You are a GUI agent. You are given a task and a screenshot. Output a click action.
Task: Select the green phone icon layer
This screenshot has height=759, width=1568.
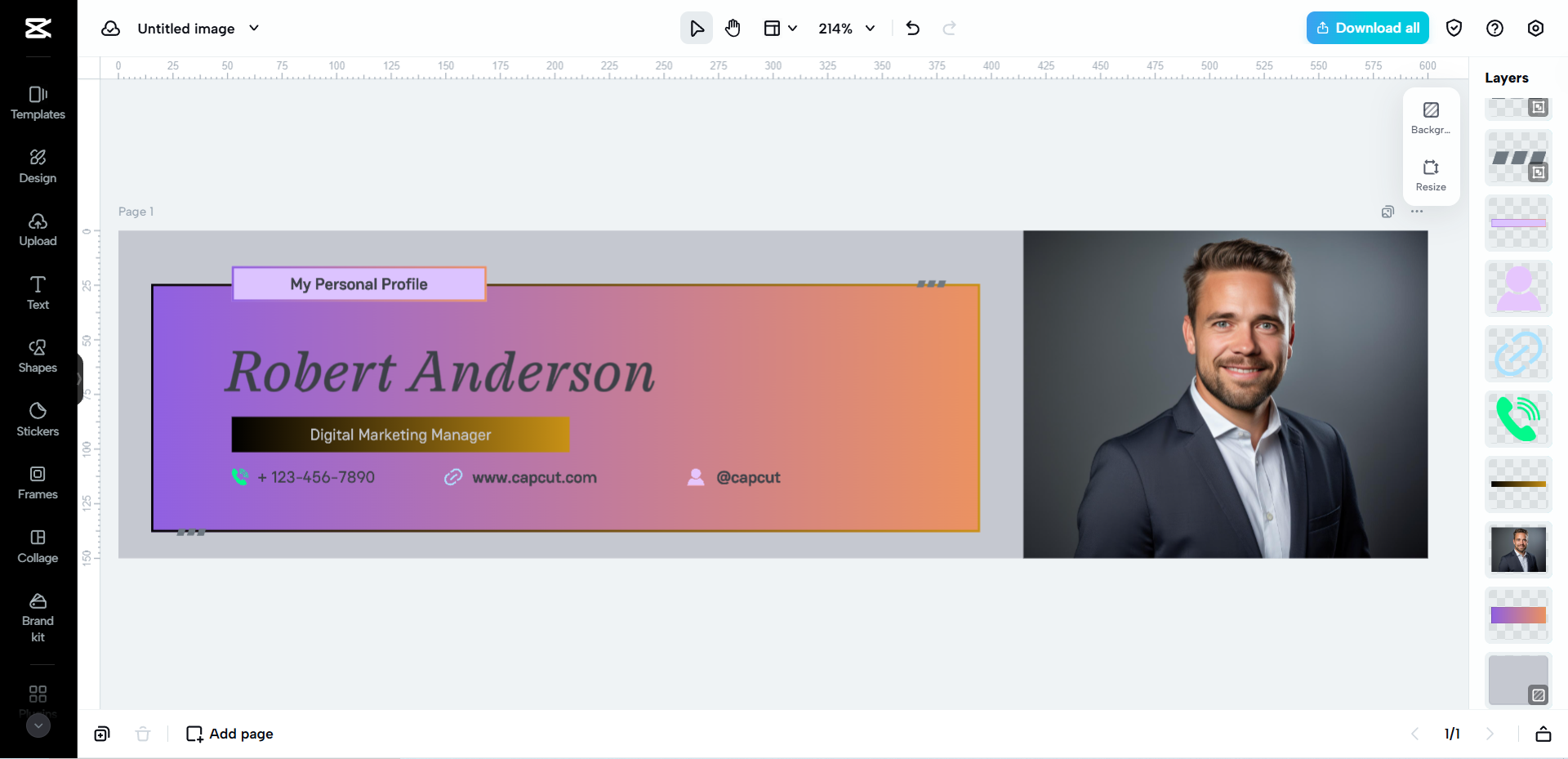1517,418
